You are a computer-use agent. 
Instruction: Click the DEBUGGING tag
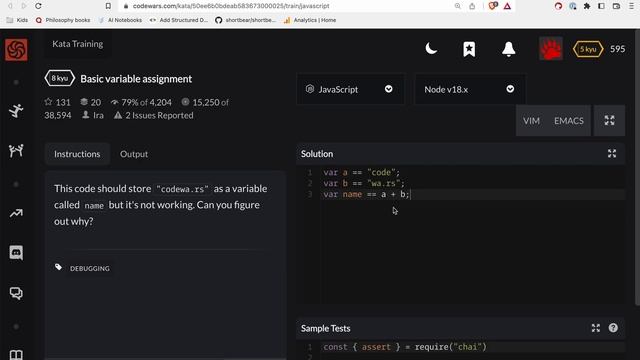pyautogui.click(x=90, y=268)
